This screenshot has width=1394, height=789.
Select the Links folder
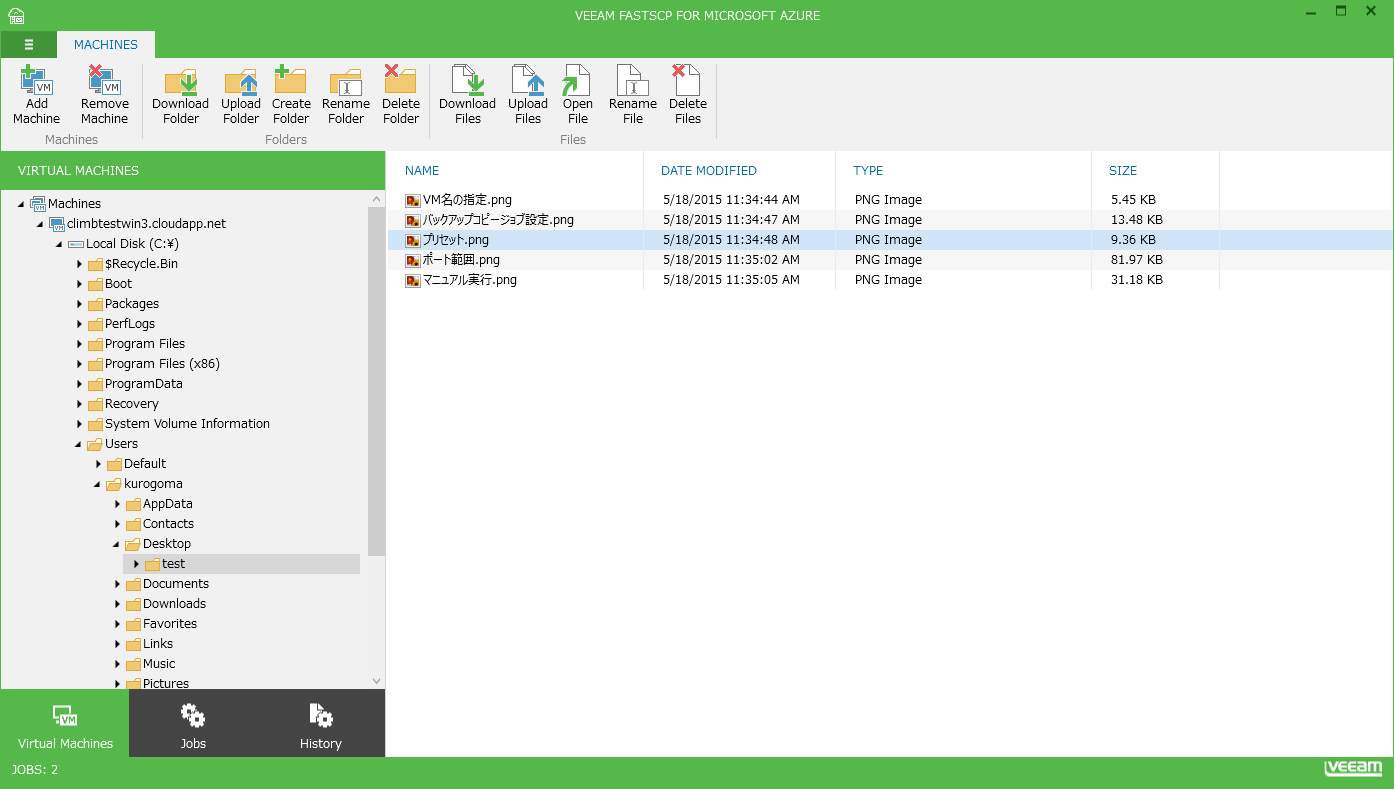pos(157,644)
